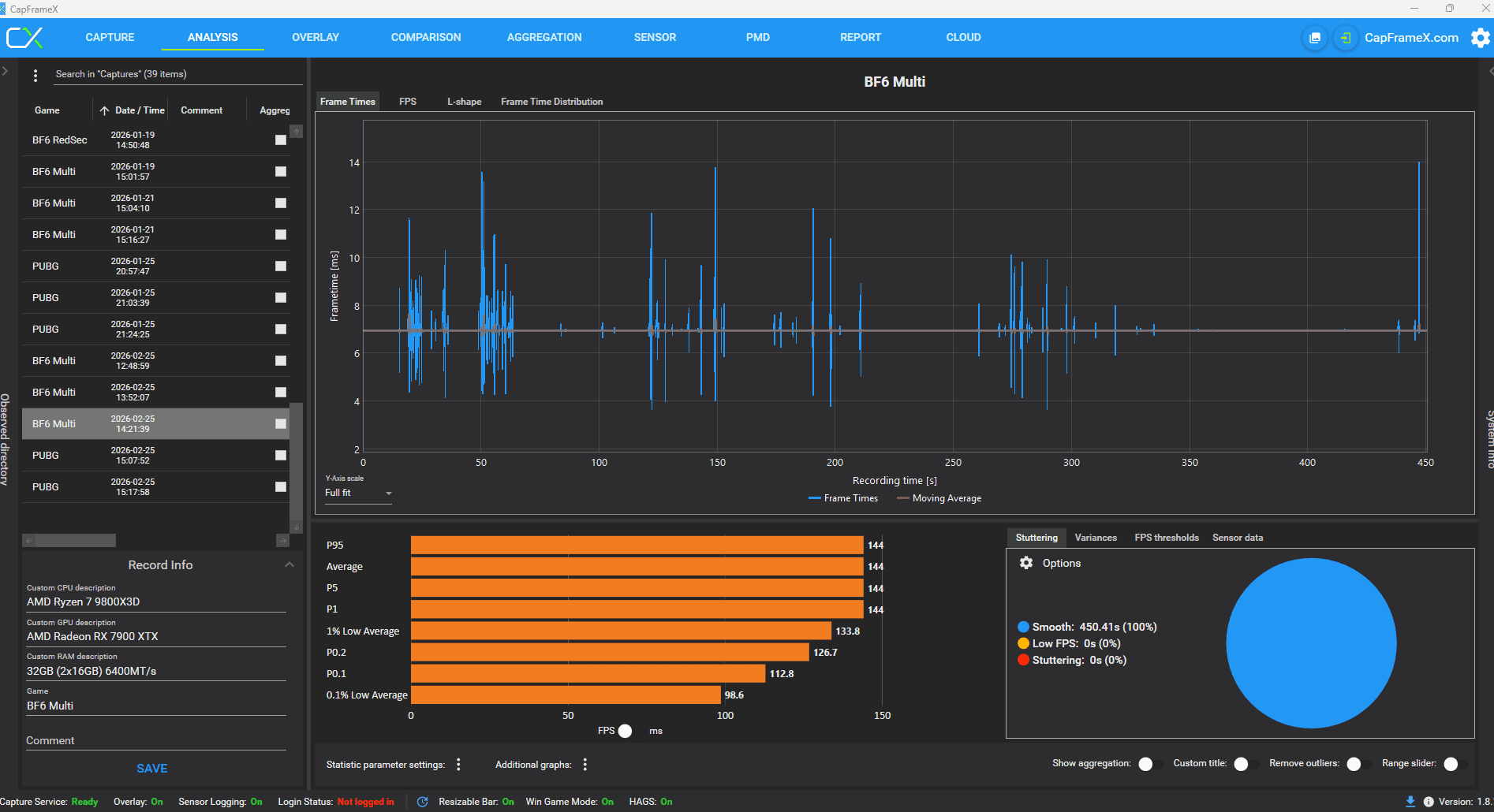1494x812 pixels.
Task: Open the OVERLAY tab
Action: coord(316,37)
